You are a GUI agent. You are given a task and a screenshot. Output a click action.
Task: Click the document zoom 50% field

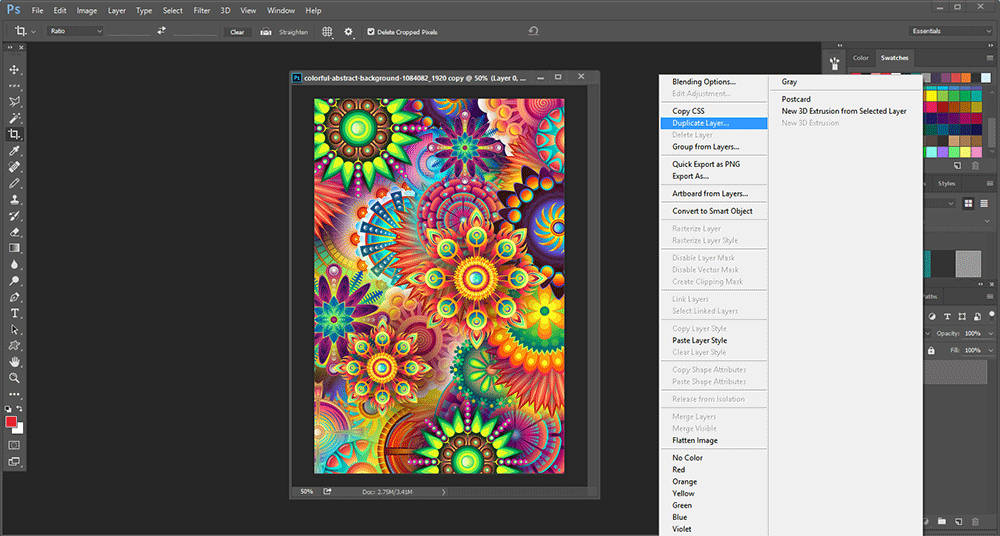click(x=307, y=492)
